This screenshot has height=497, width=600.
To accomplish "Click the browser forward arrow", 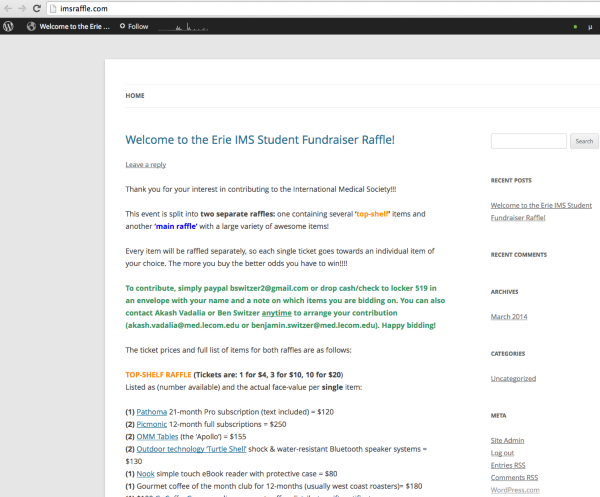I will [x=23, y=8].
